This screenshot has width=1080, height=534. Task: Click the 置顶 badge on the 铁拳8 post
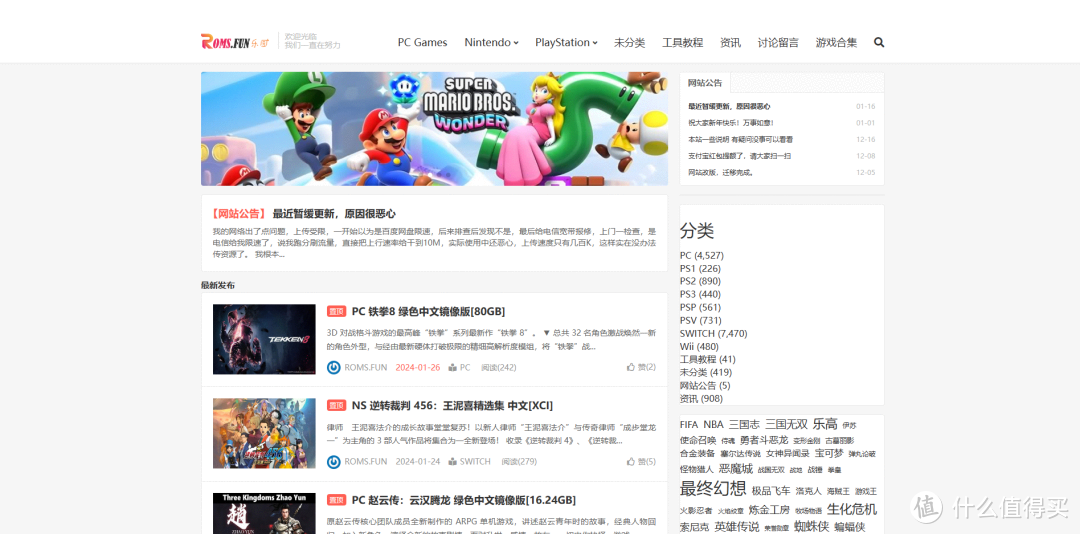click(336, 311)
